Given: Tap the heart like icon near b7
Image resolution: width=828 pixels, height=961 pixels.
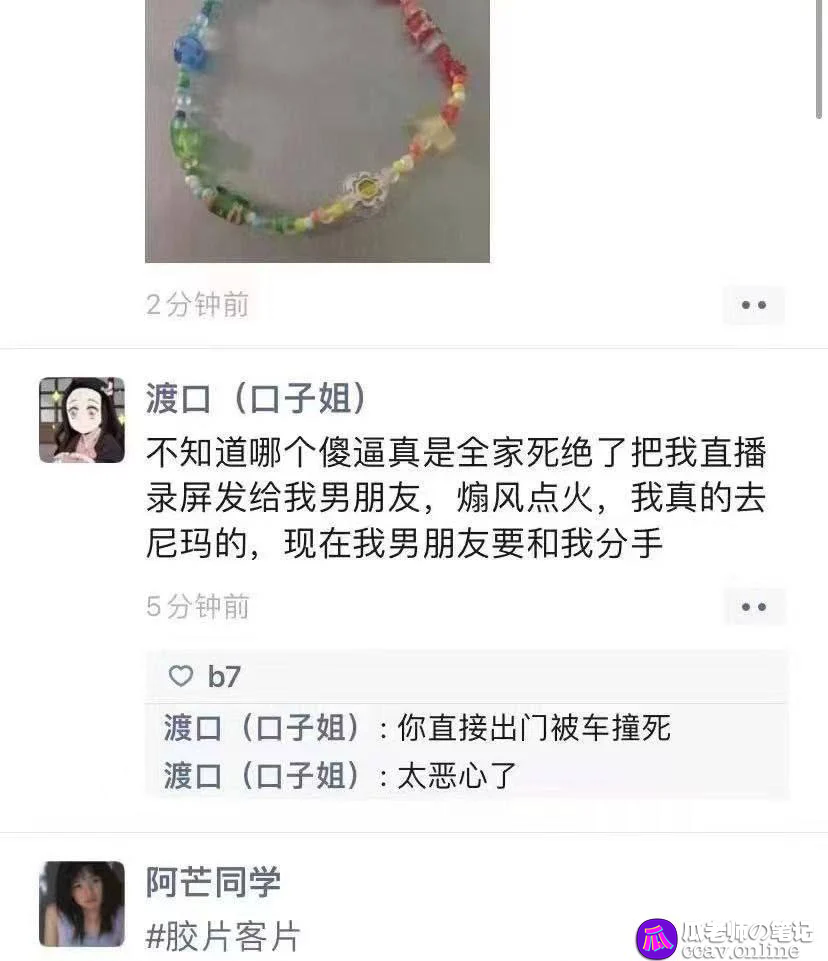Looking at the screenshot, I should [181, 676].
